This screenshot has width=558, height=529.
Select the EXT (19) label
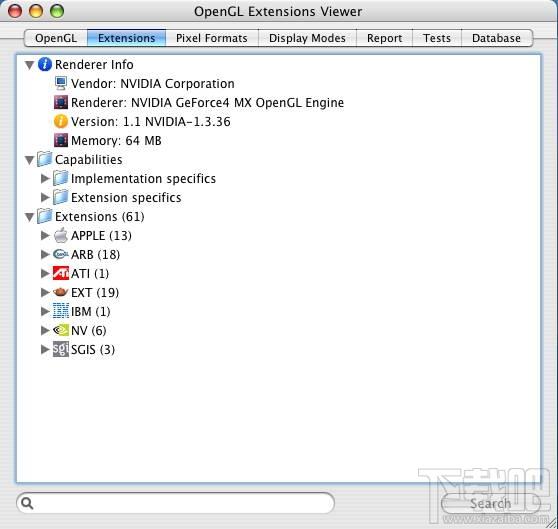95,292
